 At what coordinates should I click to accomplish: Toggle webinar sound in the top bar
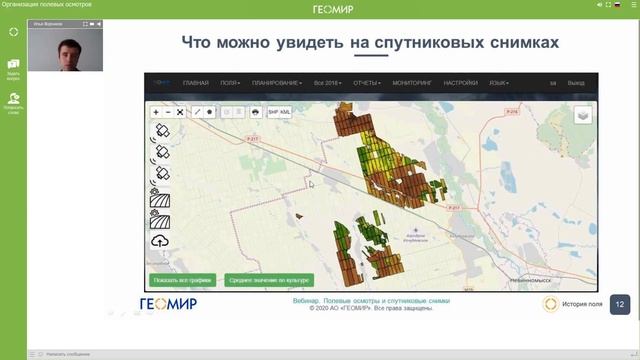tap(600, 4)
